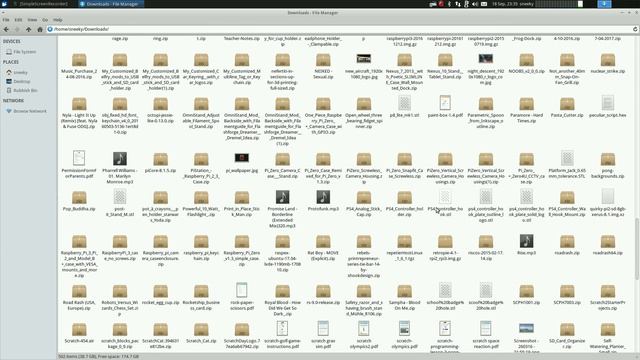The image size is (640, 360).
Task: Go to parent folder with Up arrow
Action: pos(28,29)
